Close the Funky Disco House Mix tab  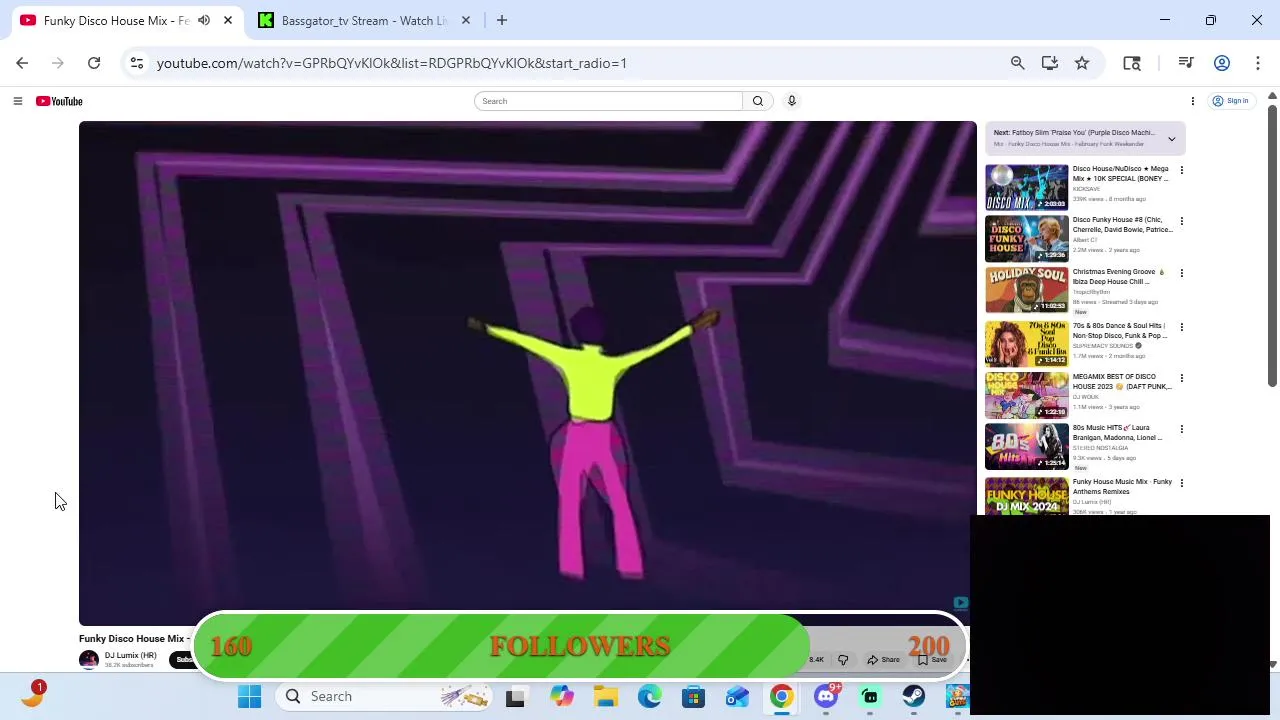(x=228, y=20)
